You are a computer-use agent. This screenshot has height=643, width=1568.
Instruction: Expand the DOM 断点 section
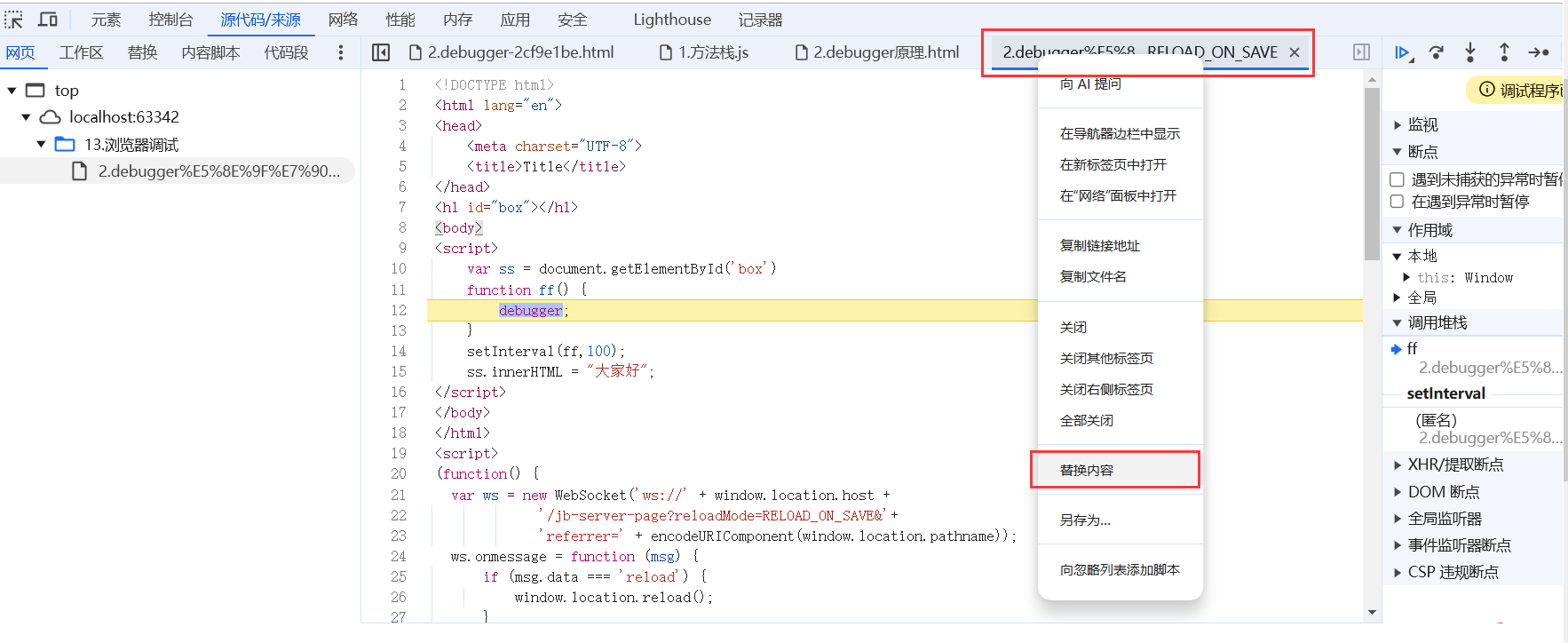[x=1398, y=491]
